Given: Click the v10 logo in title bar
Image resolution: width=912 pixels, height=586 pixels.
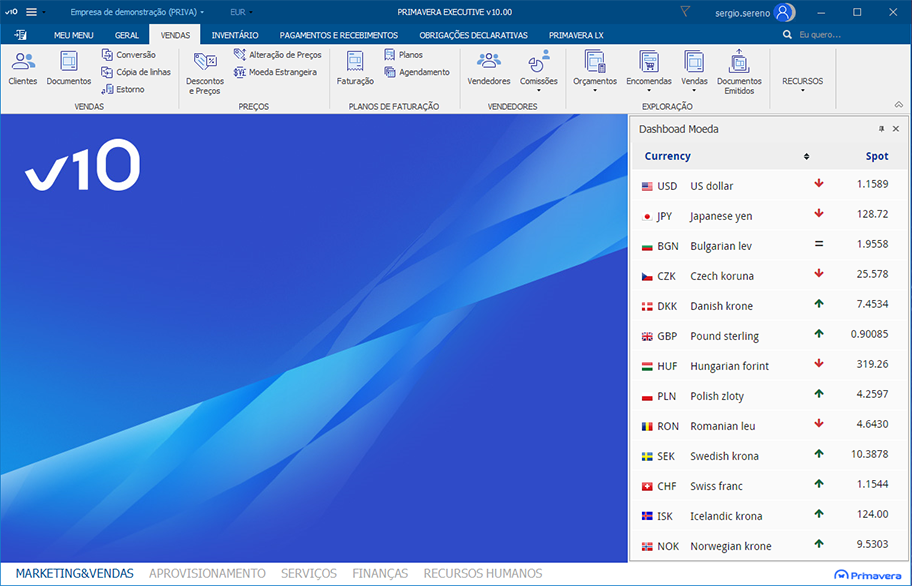Looking at the screenshot, I should click(x=11, y=12).
